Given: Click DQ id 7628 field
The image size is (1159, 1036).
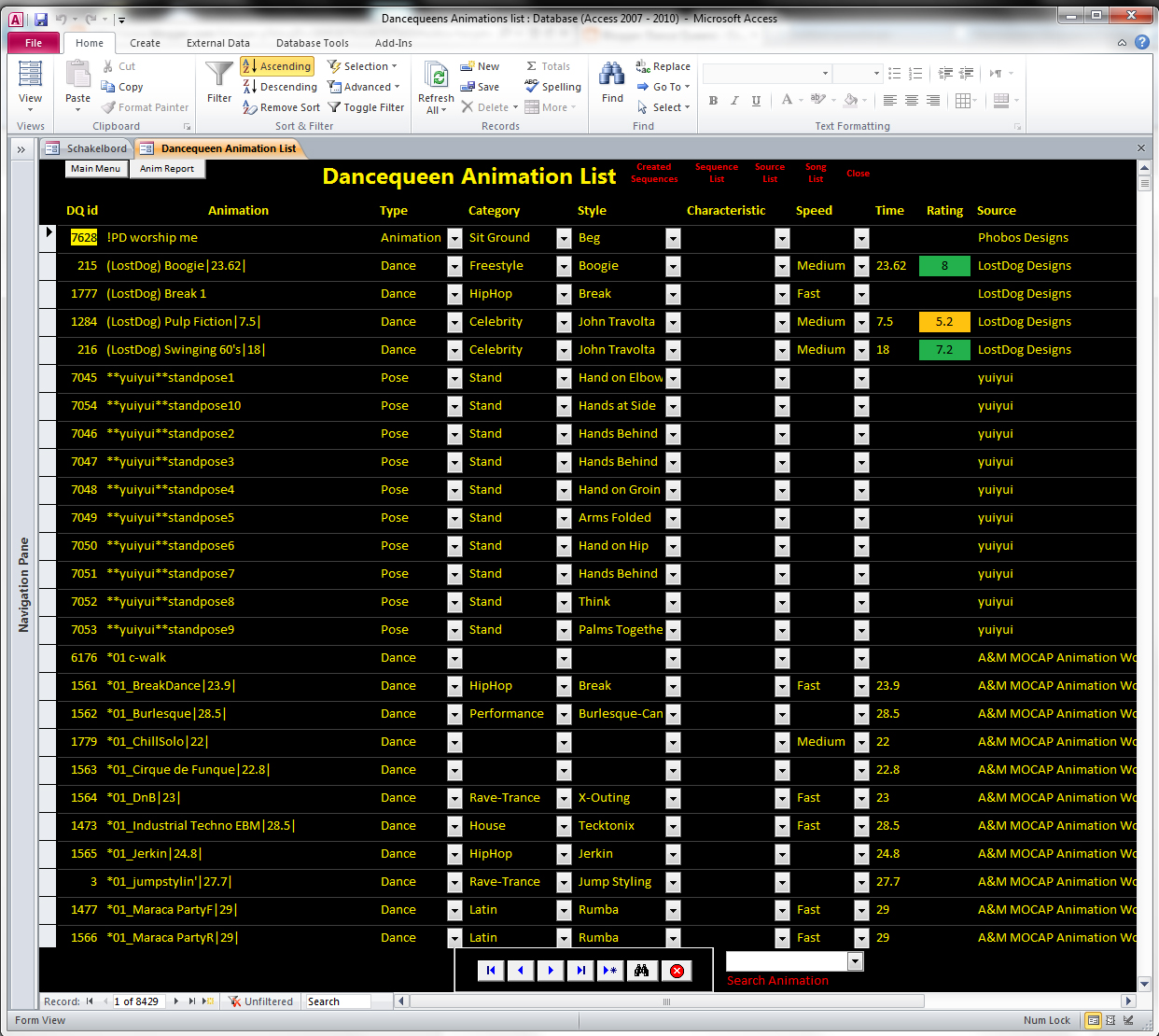Looking at the screenshot, I should (x=84, y=238).
